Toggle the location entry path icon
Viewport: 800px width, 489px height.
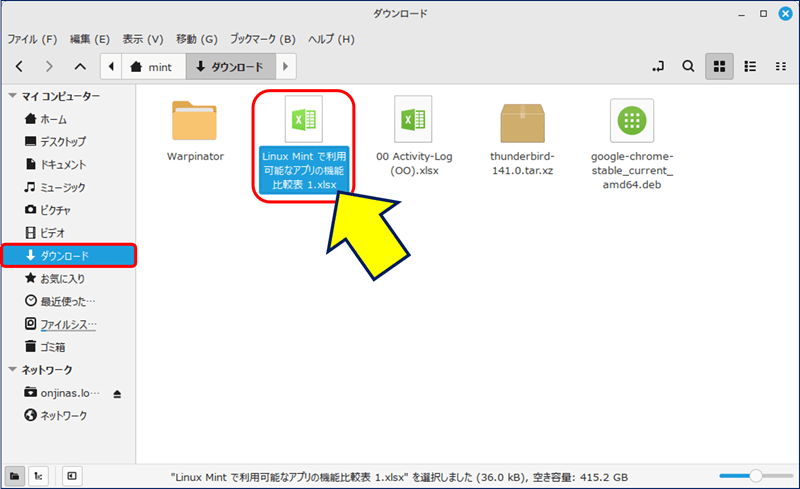coord(657,67)
